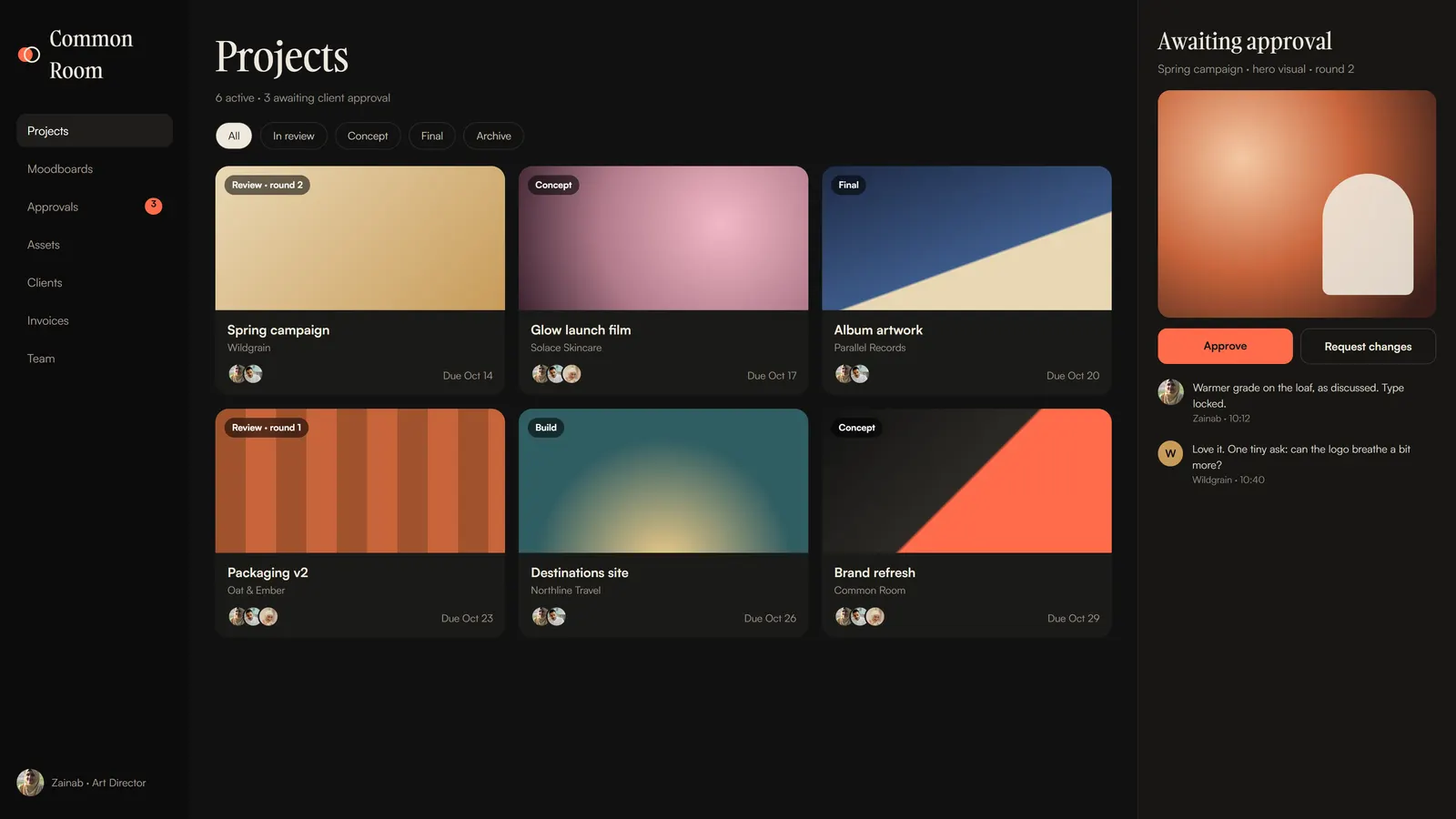Open the Approvals section
The height and width of the screenshot is (819, 1456).
click(x=95, y=207)
